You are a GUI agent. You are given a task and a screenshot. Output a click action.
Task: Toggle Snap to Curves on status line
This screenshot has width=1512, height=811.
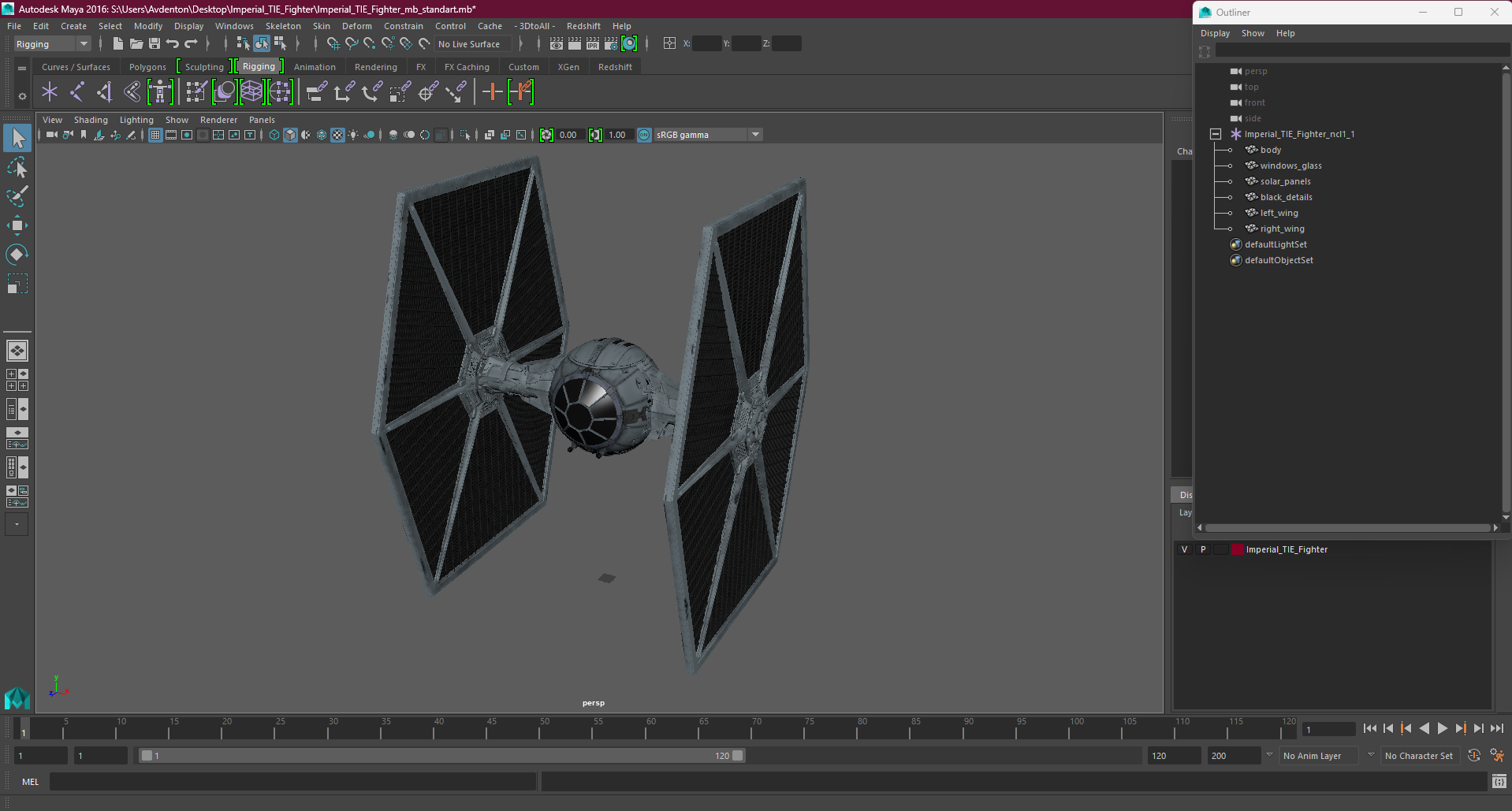[x=352, y=44]
